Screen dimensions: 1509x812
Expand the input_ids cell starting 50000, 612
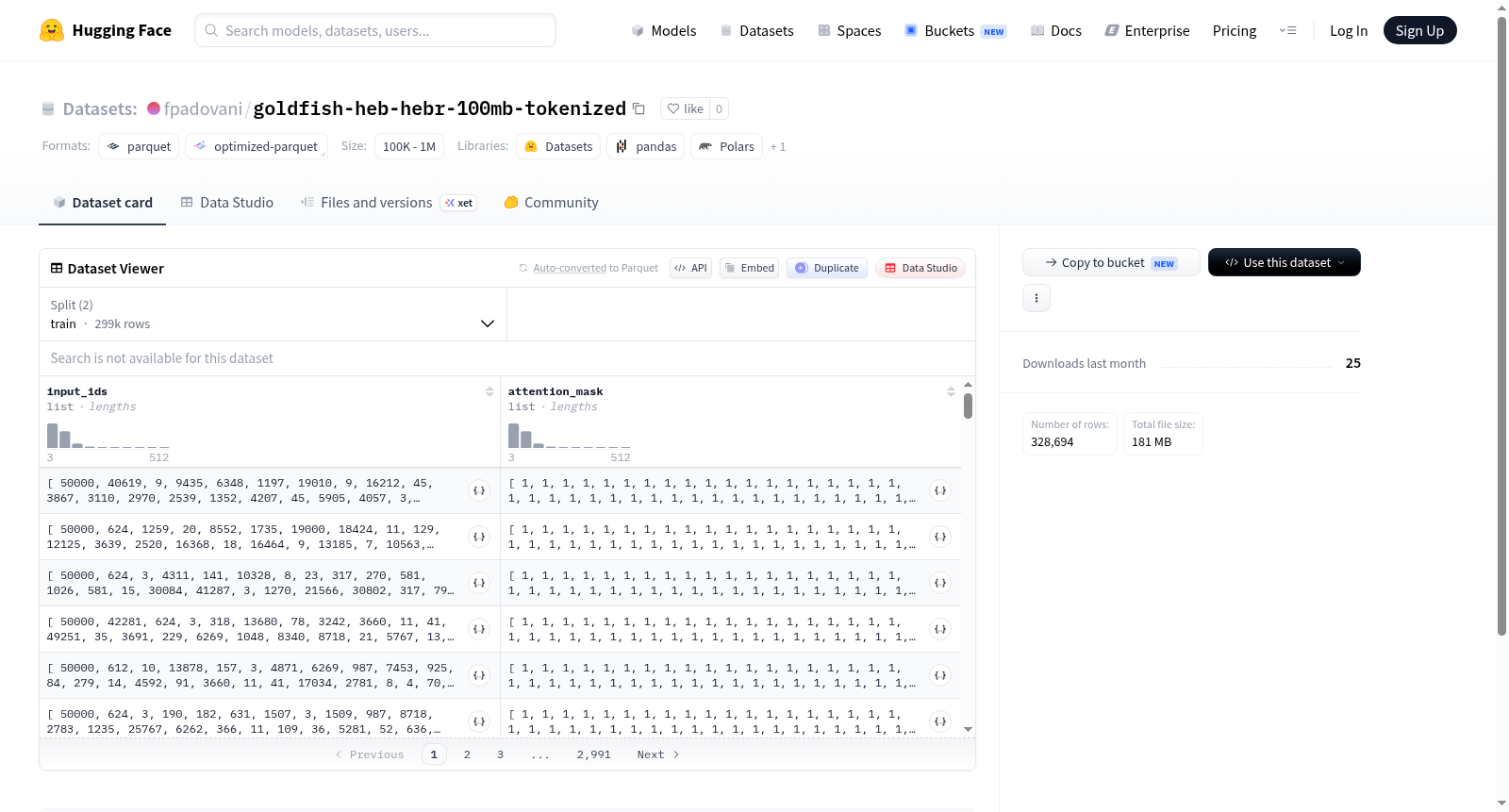[479, 675]
